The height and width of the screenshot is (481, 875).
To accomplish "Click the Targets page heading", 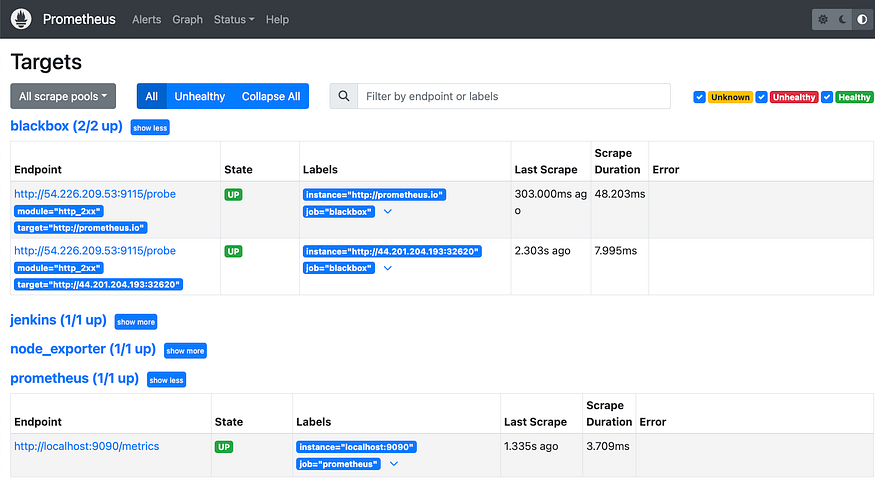I will tap(46, 62).
